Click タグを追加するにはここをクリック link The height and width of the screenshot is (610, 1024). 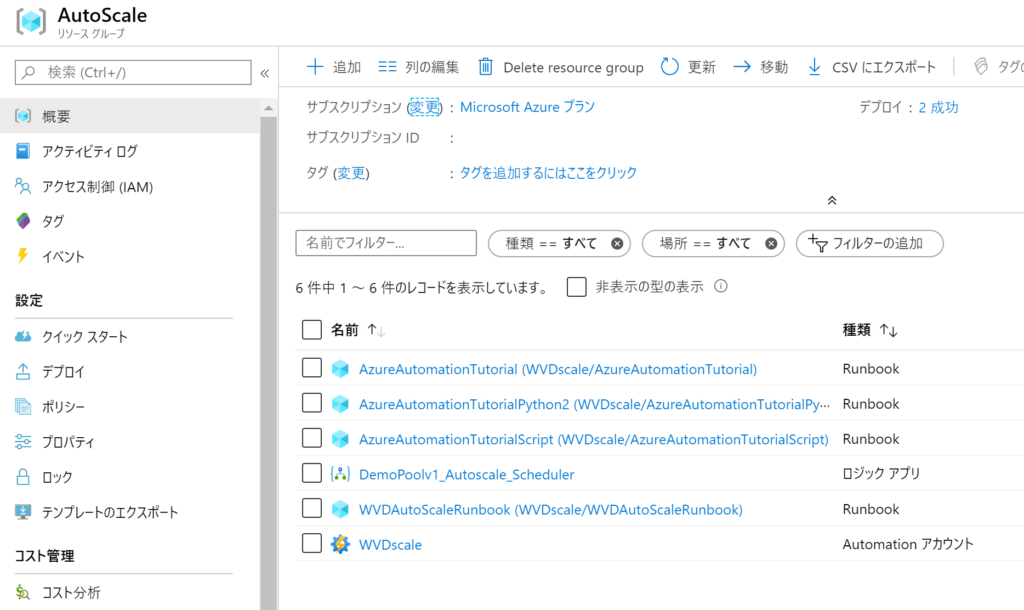tap(548, 173)
